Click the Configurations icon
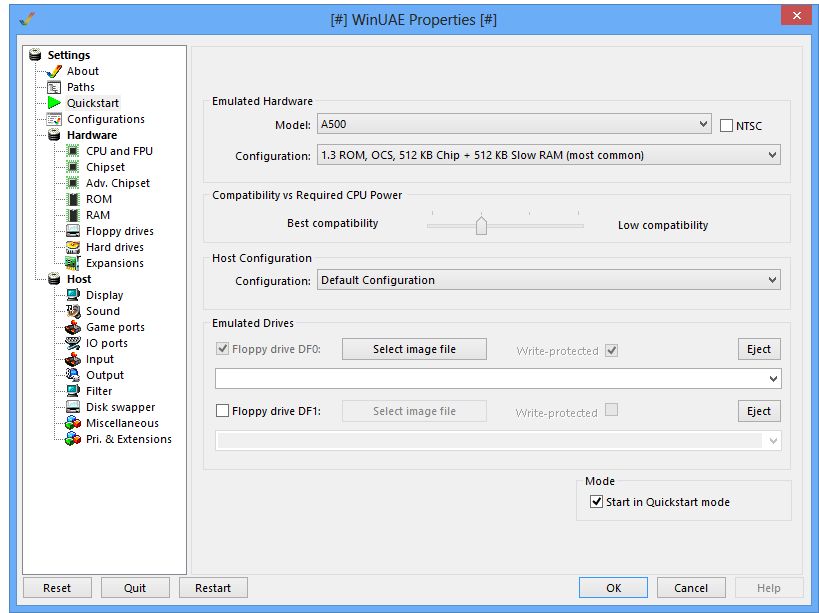Image resolution: width=819 pixels, height=613 pixels. pos(54,119)
